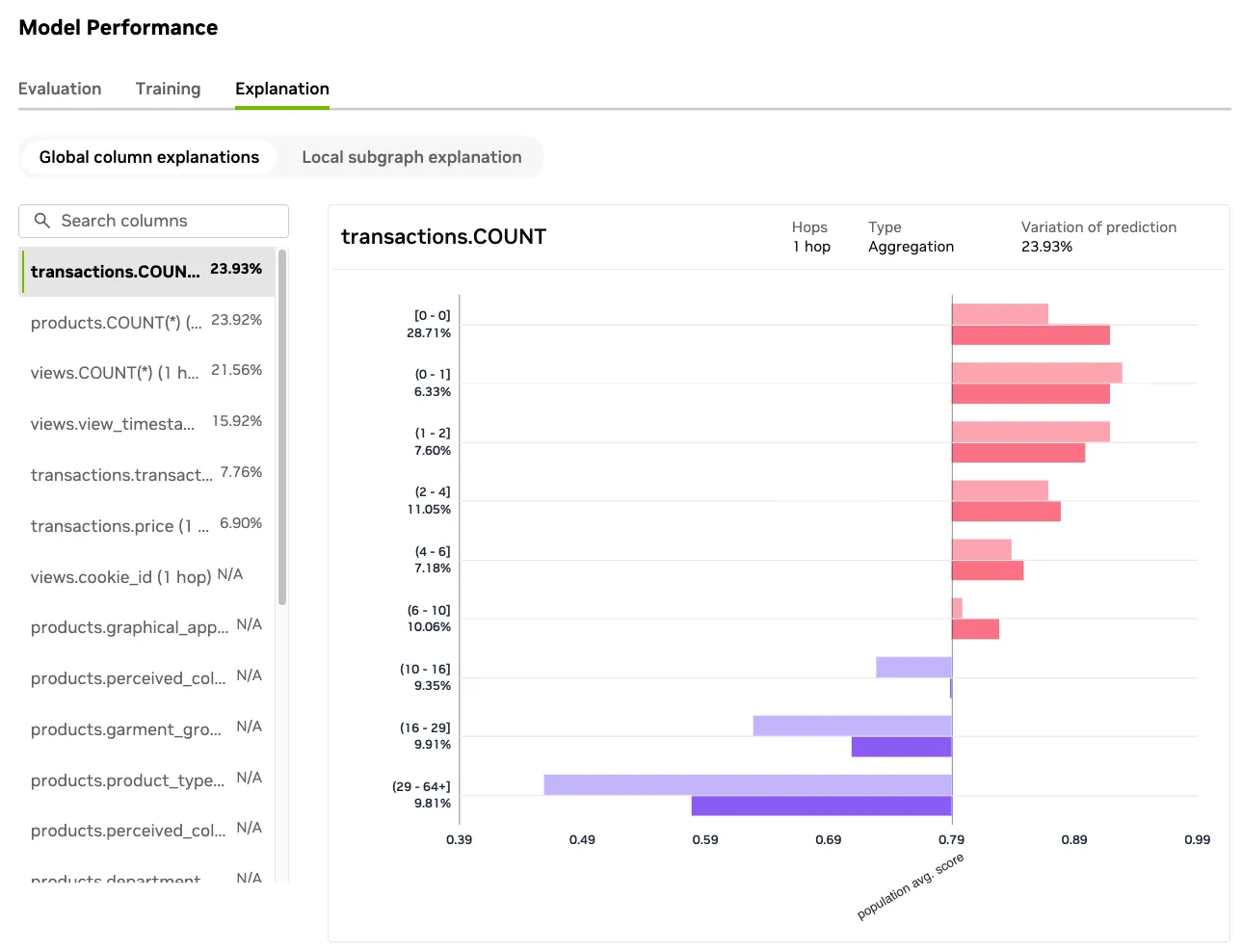Click the darker pink bar for bin [0 - 0]
This screenshot has height=952, width=1242.
[x=1031, y=335]
